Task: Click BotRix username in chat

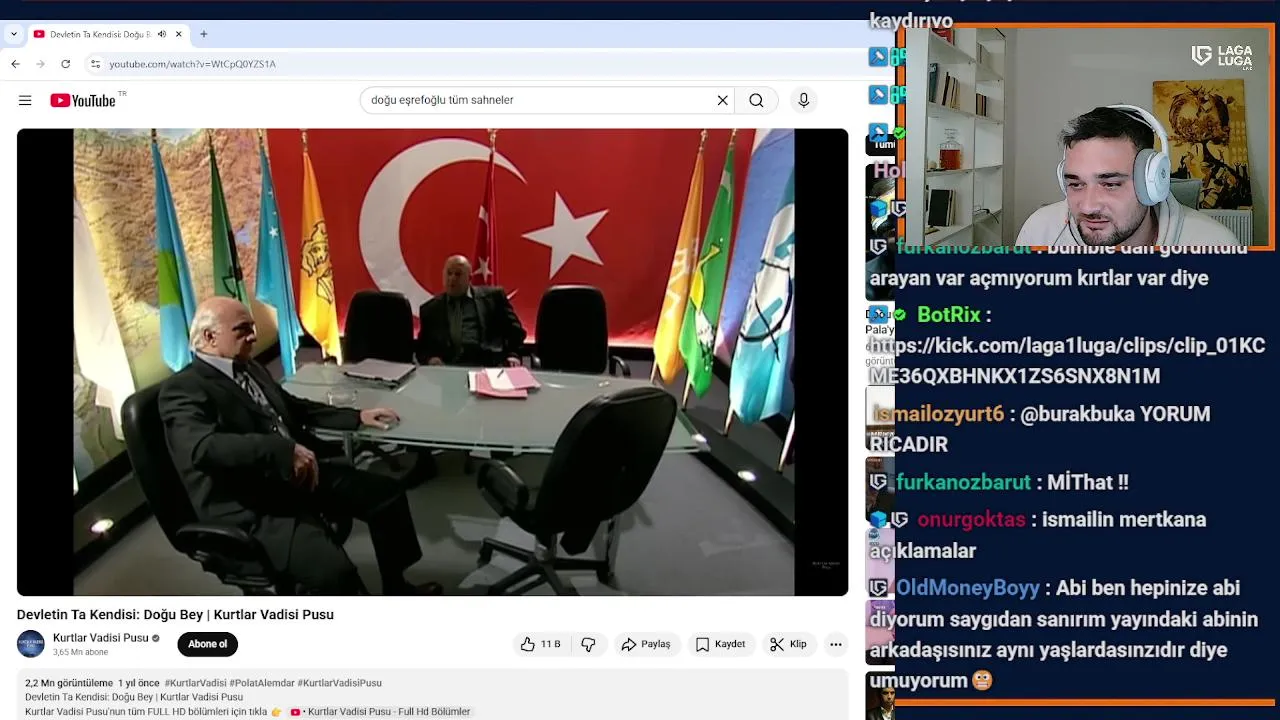Action: click(949, 315)
